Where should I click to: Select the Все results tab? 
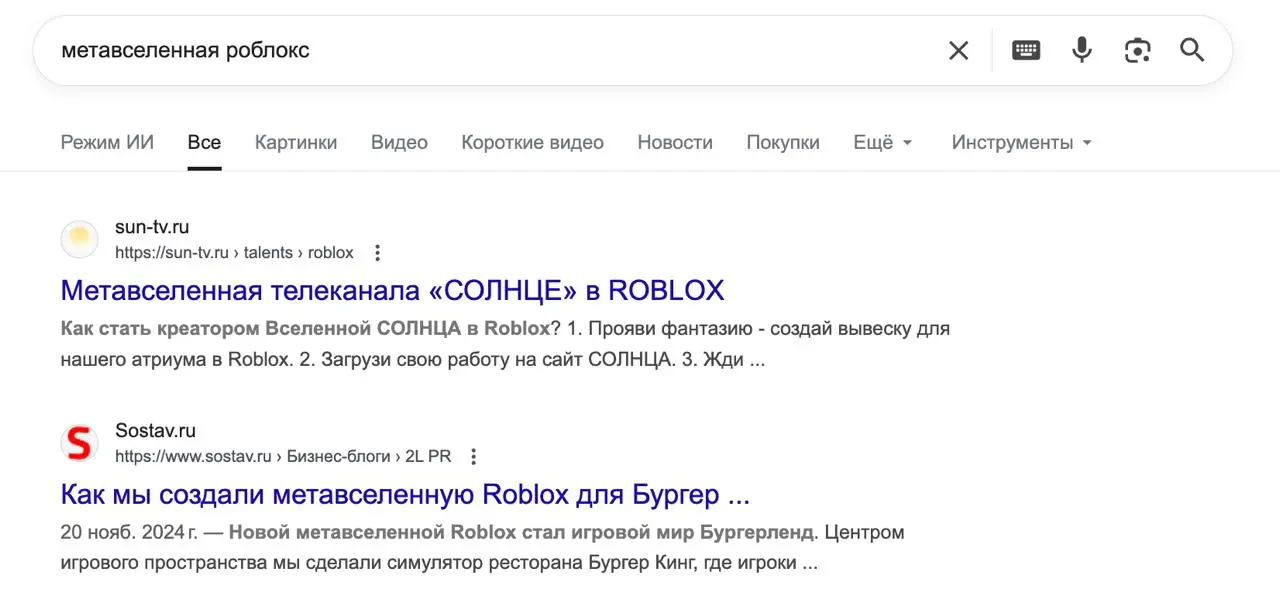[x=204, y=142]
